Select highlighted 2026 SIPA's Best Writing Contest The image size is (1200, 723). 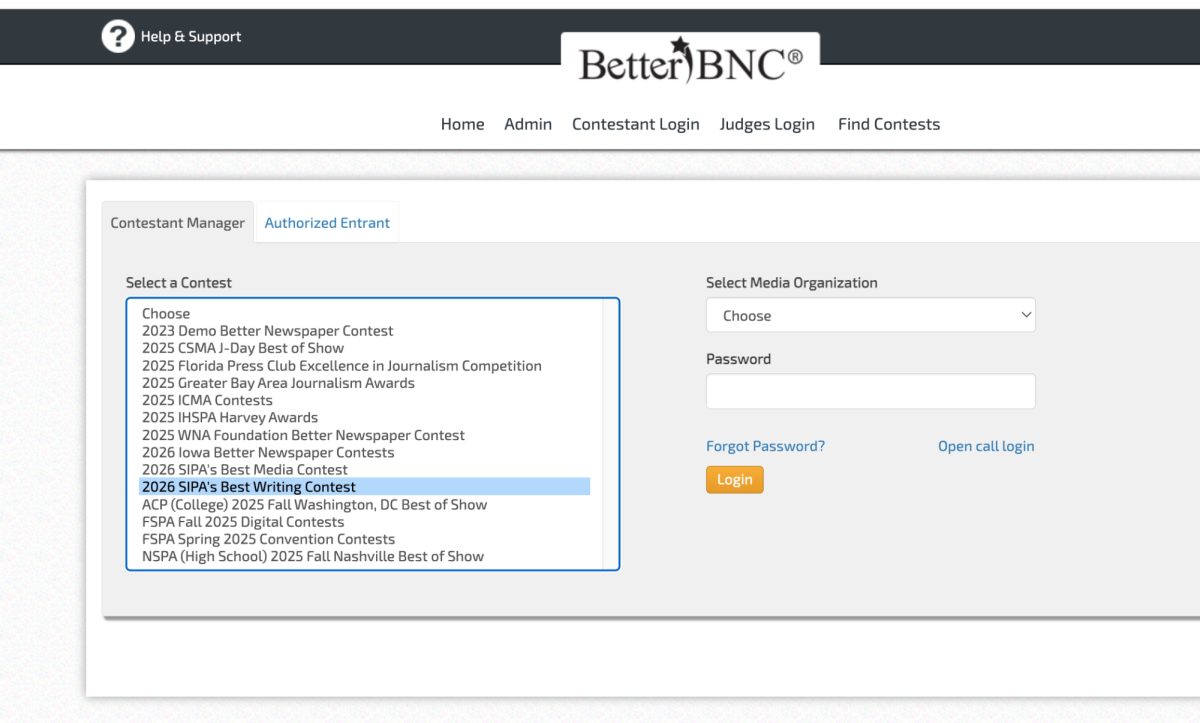[365, 487]
